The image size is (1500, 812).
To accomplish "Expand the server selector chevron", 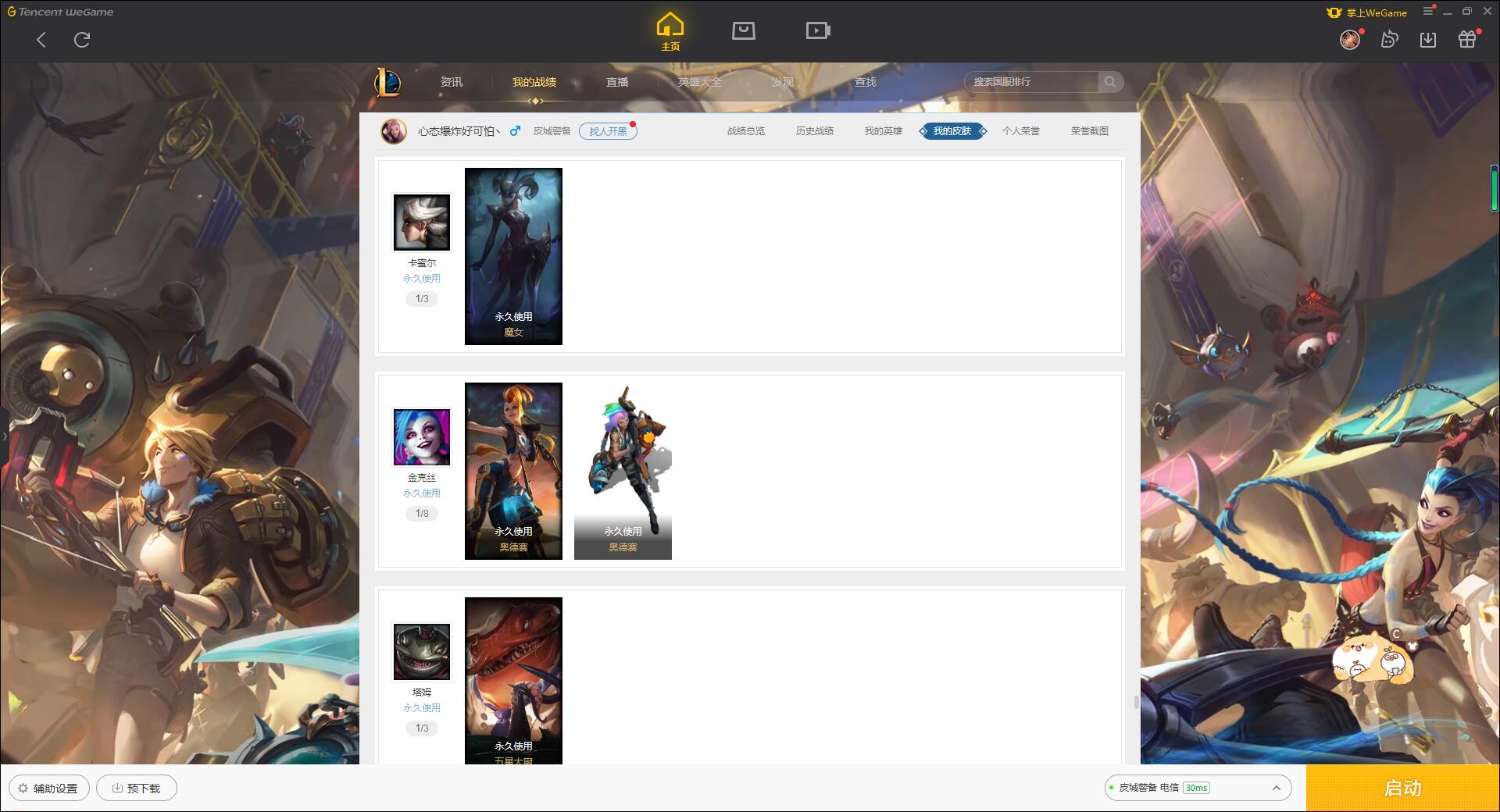I will pyautogui.click(x=1276, y=789).
